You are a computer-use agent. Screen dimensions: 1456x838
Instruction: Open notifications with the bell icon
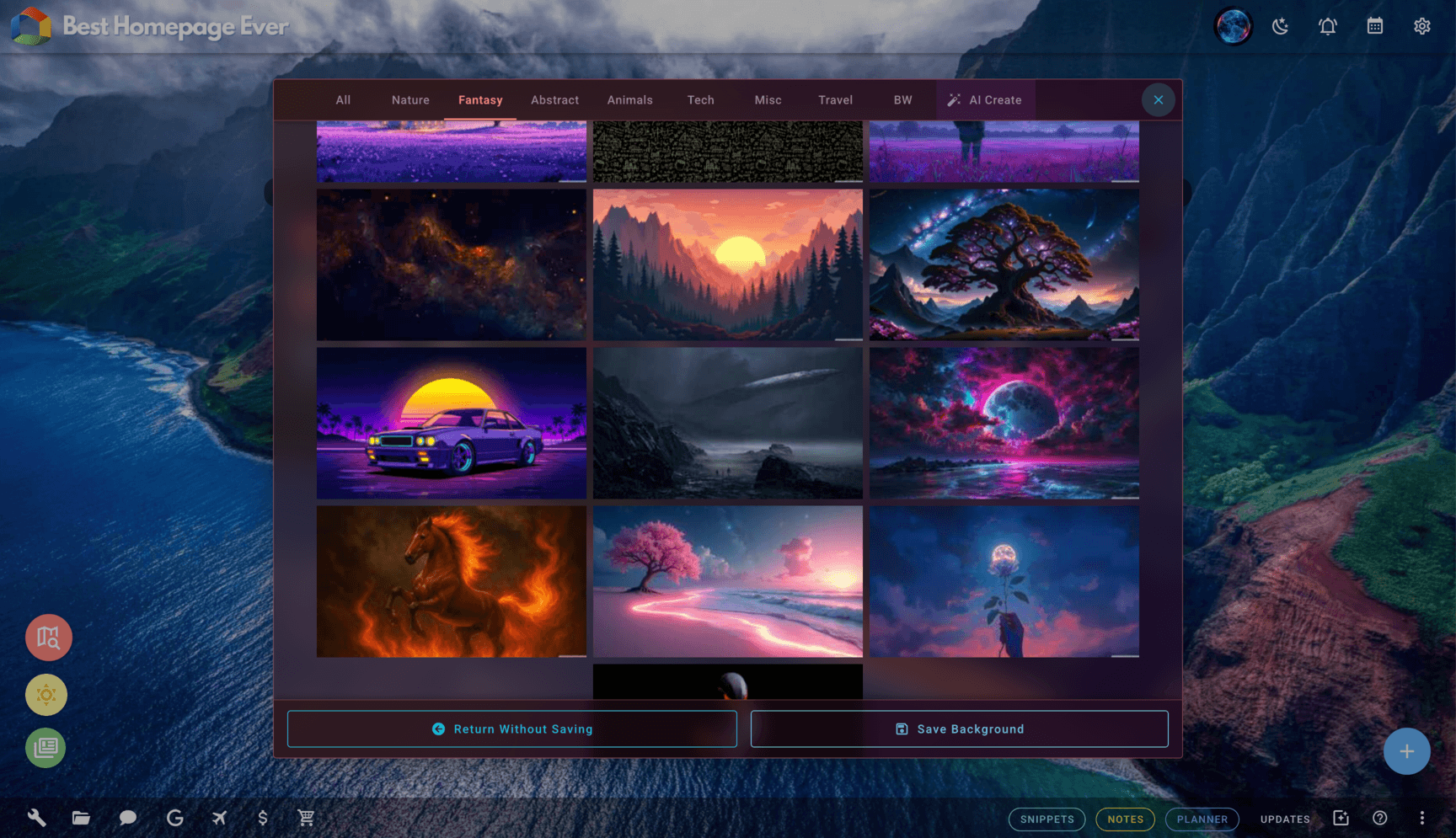click(x=1327, y=26)
